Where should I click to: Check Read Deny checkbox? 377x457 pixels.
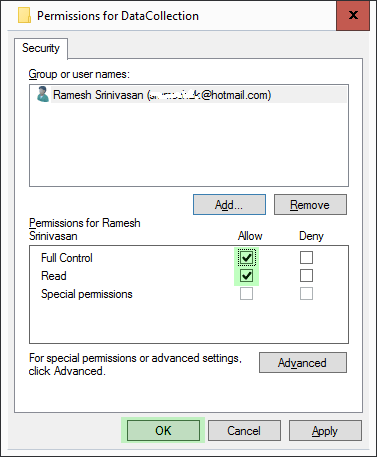[306, 276]
